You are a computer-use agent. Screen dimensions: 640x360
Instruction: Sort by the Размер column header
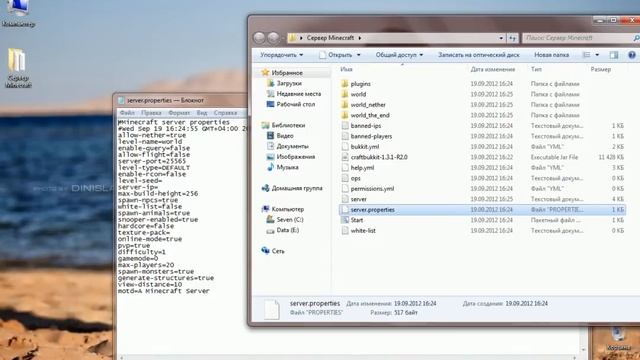coord(601,69)
